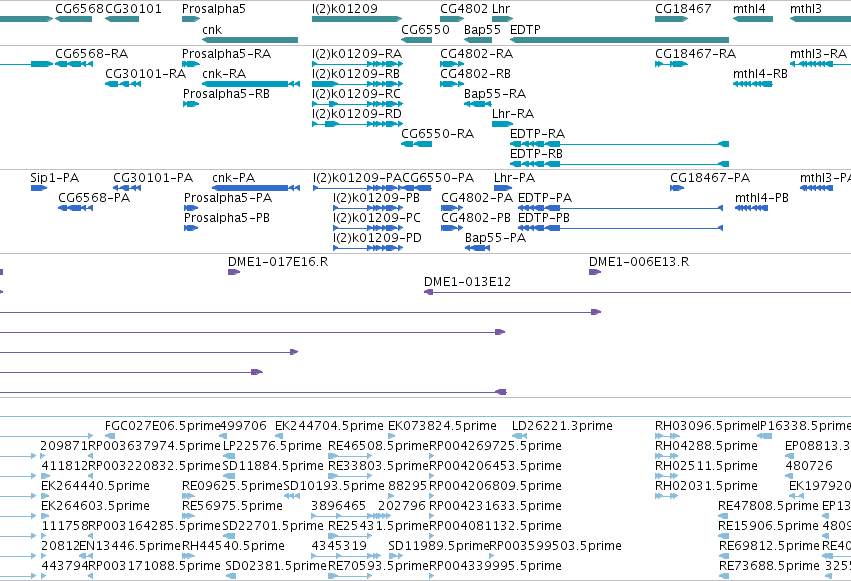Viewport: 851px width, 581px height.
Task: Click the EDTP gene bar
Action: point(619,40)
